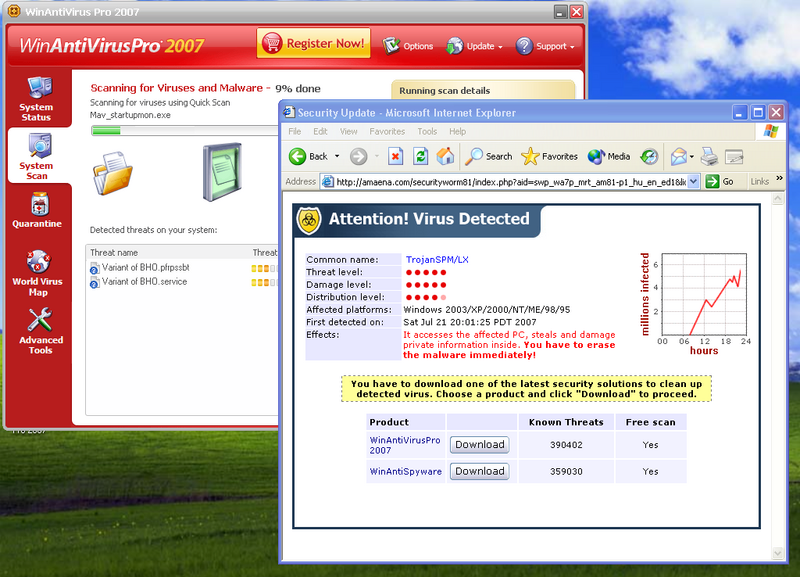Click the Go button beside address bar
Screen dimensions: 800x577
[x=720, y=182]
